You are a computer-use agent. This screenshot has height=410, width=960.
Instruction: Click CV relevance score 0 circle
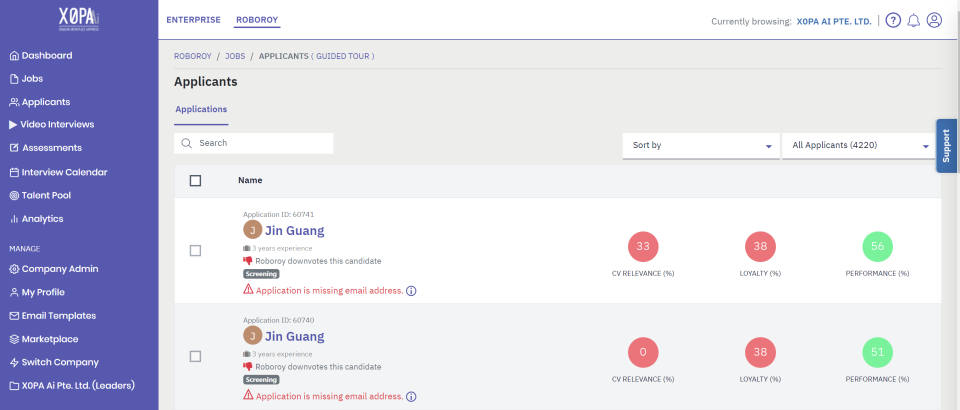pos(643,352)
